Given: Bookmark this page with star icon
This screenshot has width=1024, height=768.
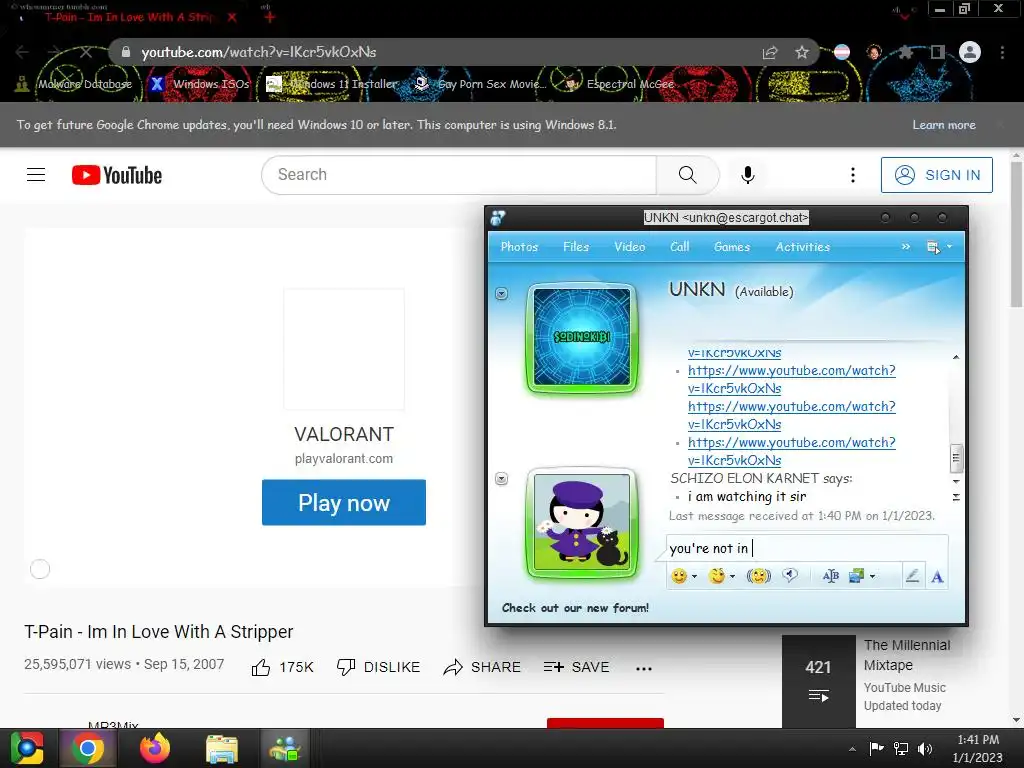Looking at the screenshot, I should [802, 52].
